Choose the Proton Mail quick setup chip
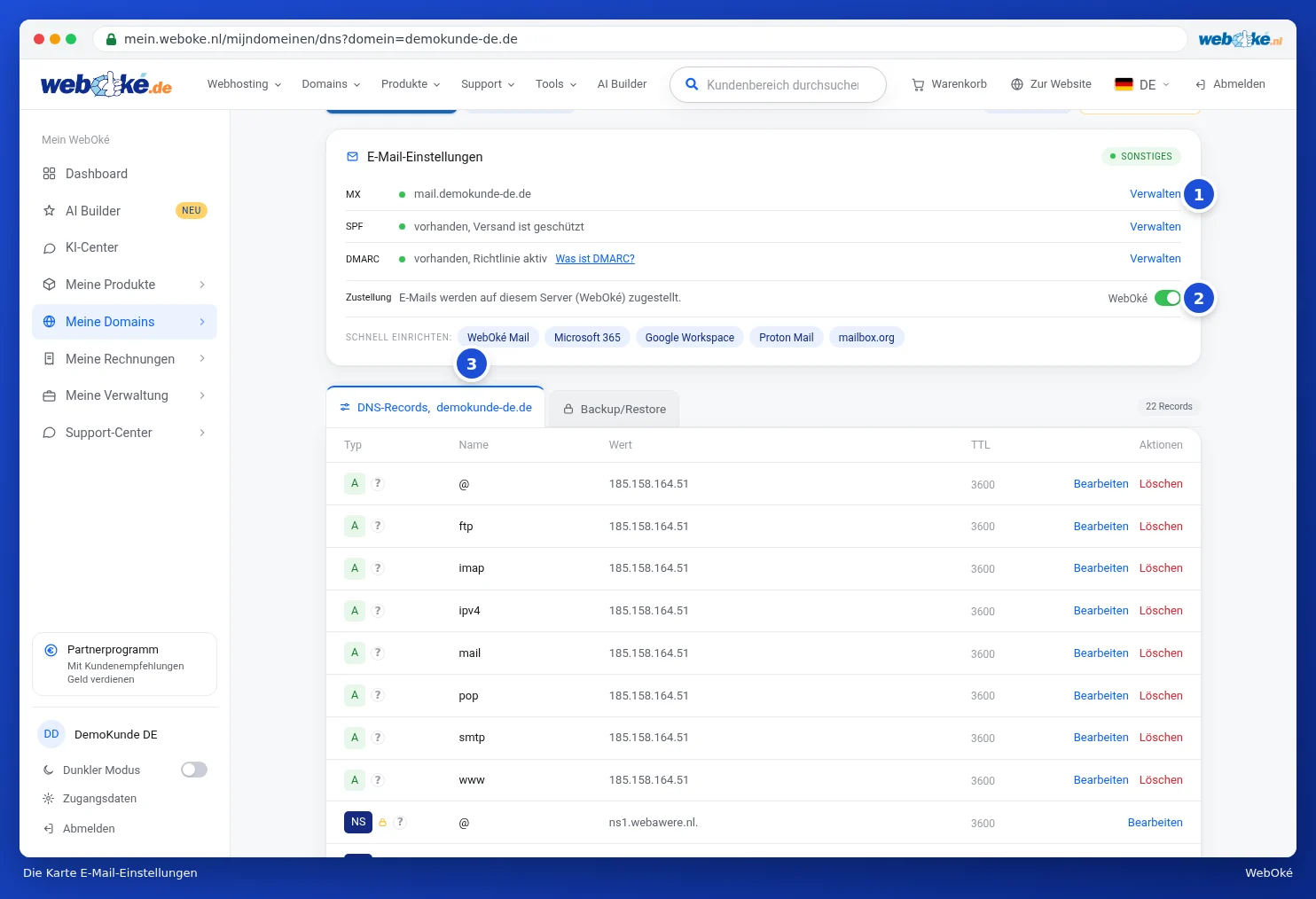The width and height of the screenshot is (1316, 899). pos(786,338)
